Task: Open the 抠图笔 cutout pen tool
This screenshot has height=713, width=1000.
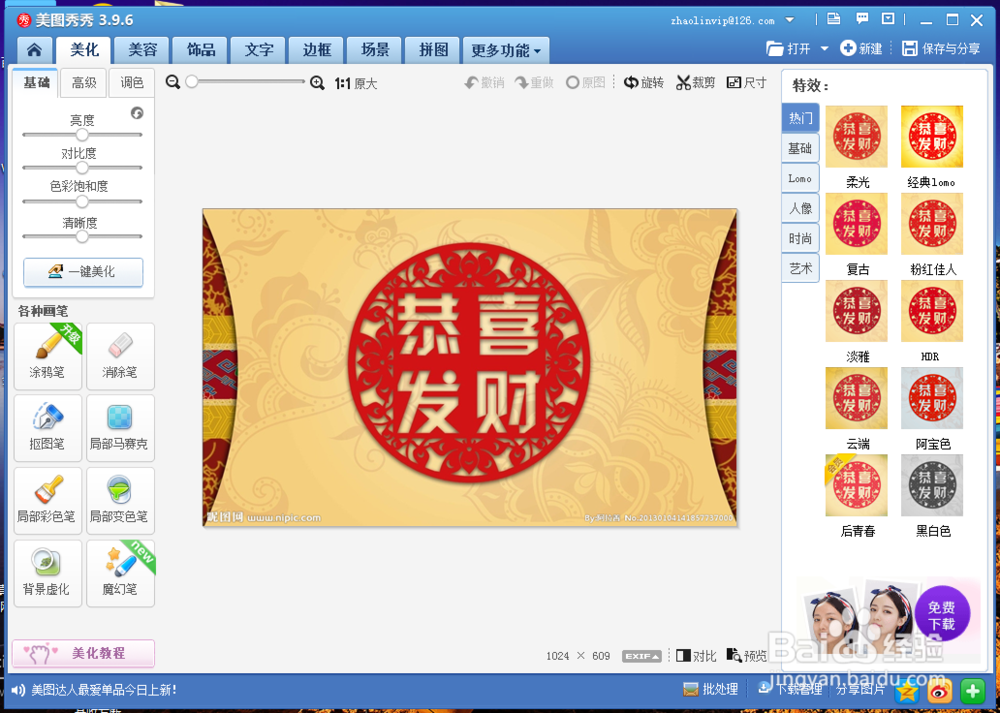Action: click(x=47, y=428)
